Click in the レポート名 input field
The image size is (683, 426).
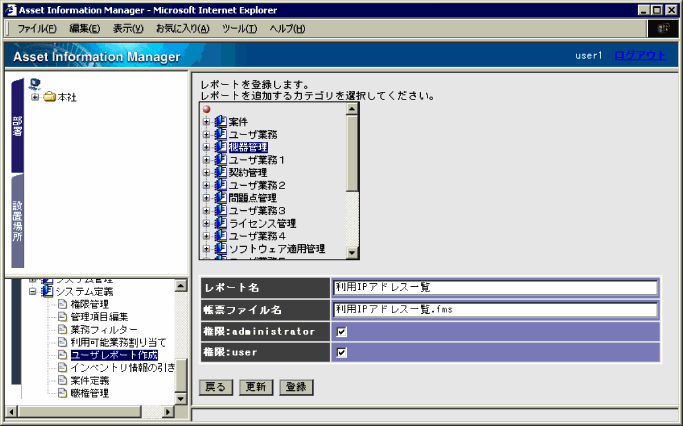495,287
